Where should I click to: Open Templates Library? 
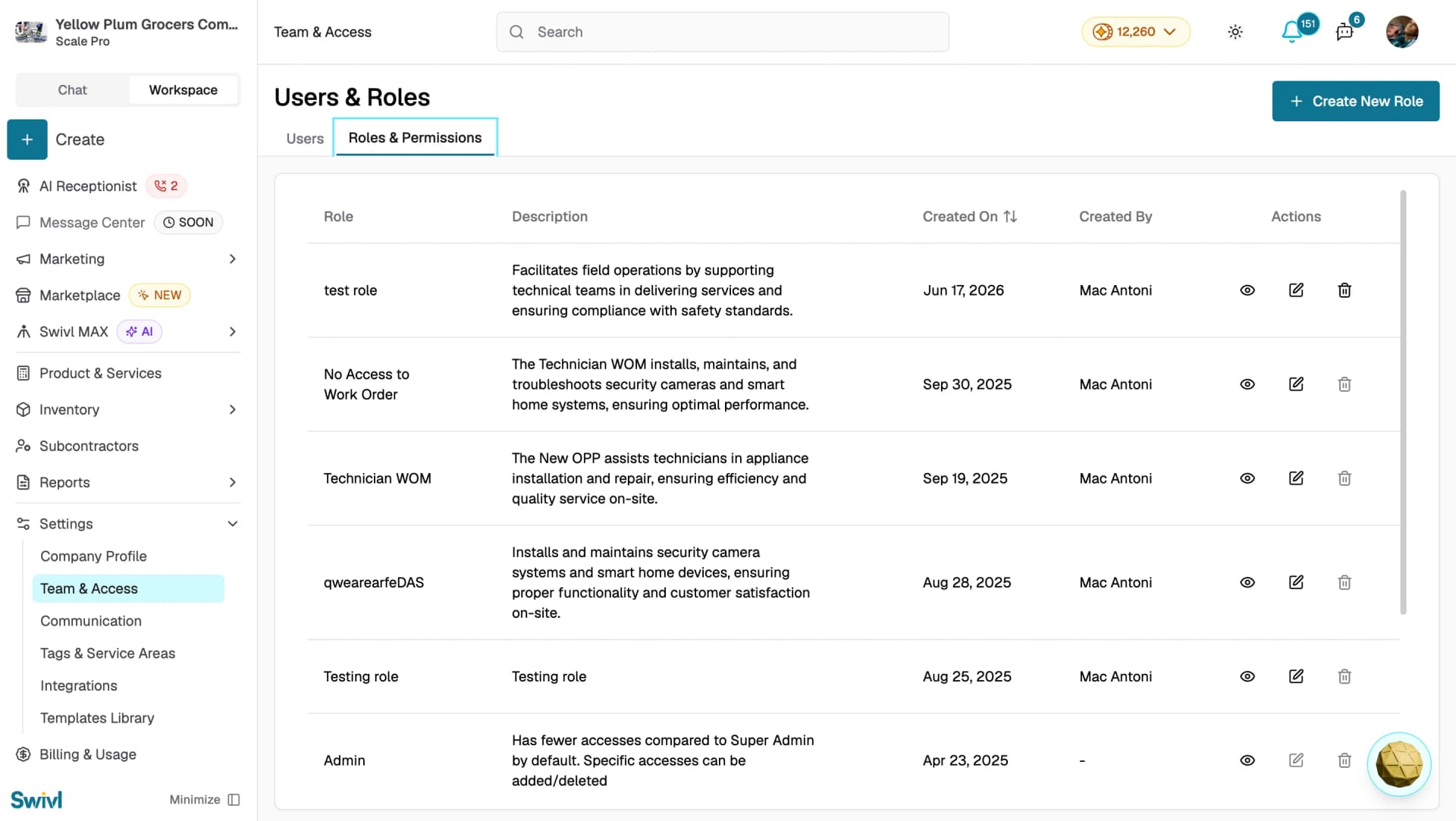[x=97, y=719]
